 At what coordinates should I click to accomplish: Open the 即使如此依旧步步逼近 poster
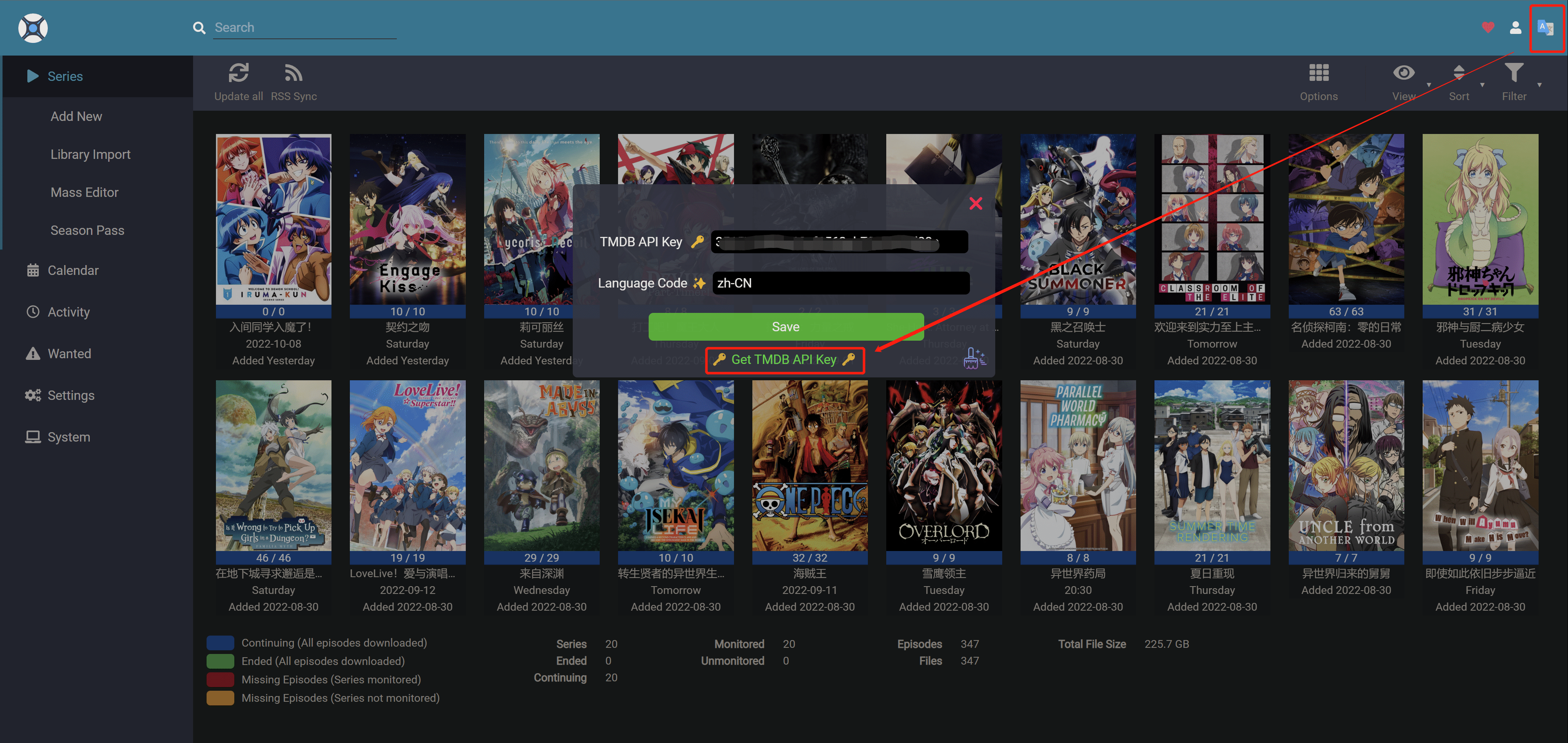1480,466
